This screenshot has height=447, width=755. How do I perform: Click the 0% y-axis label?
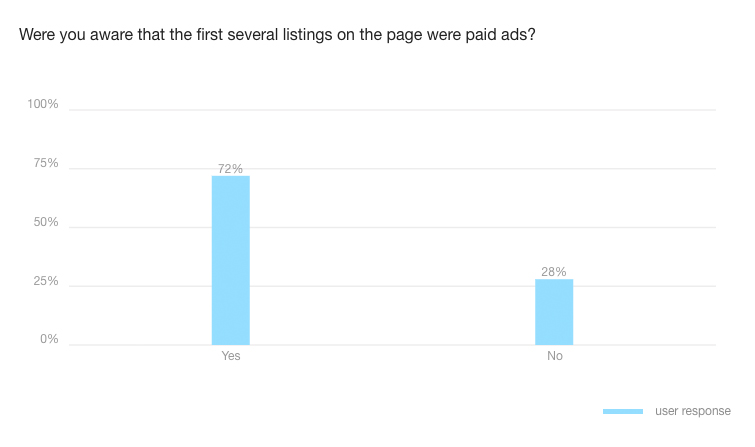(x=49, y=340)
